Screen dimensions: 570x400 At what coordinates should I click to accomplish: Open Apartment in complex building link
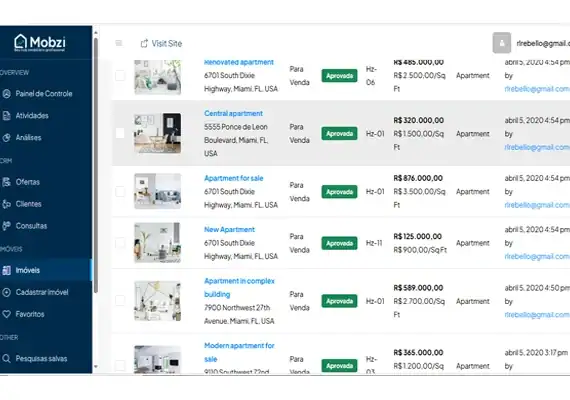[239, 287]
